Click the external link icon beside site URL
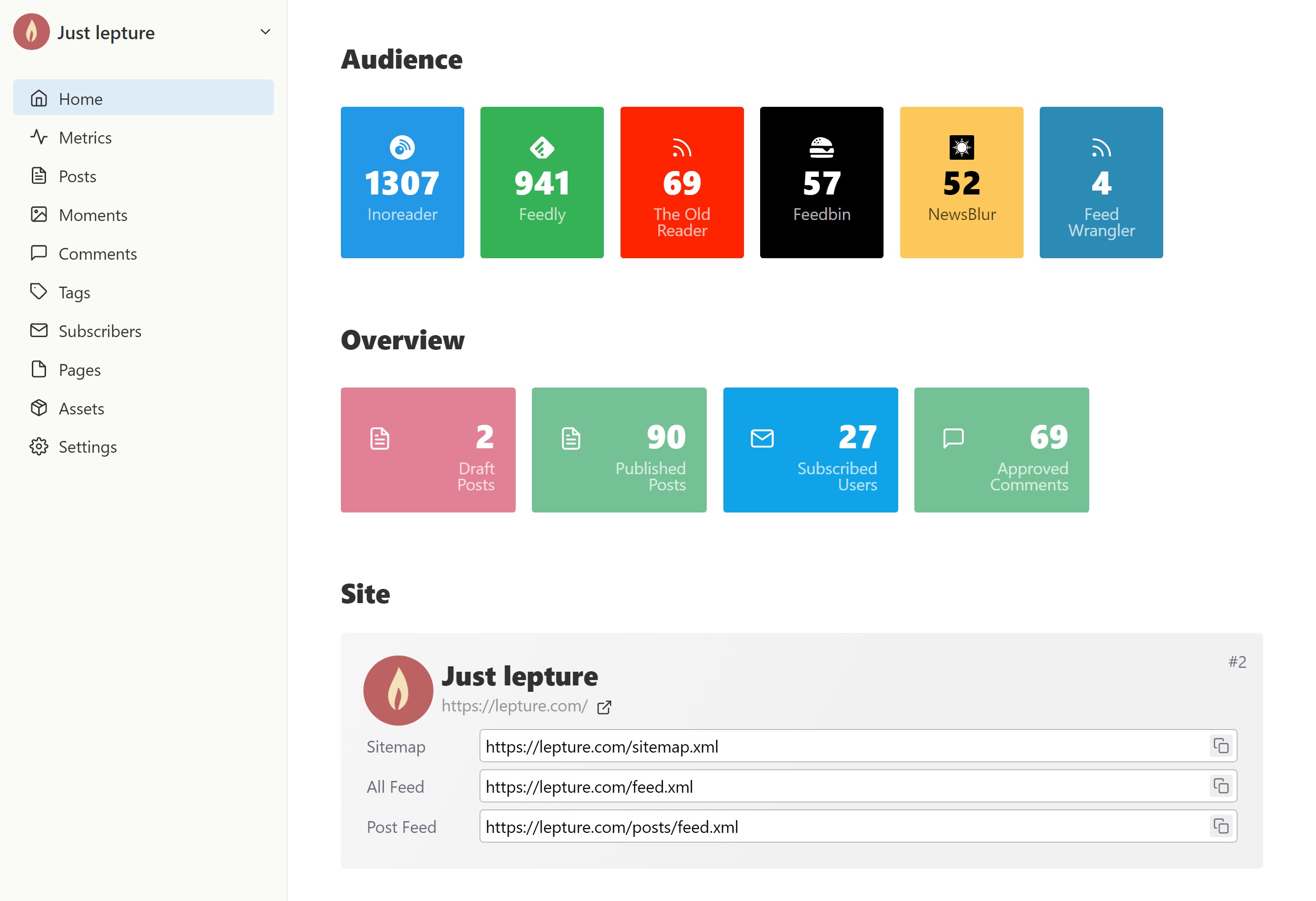 (x=604, y=707)
